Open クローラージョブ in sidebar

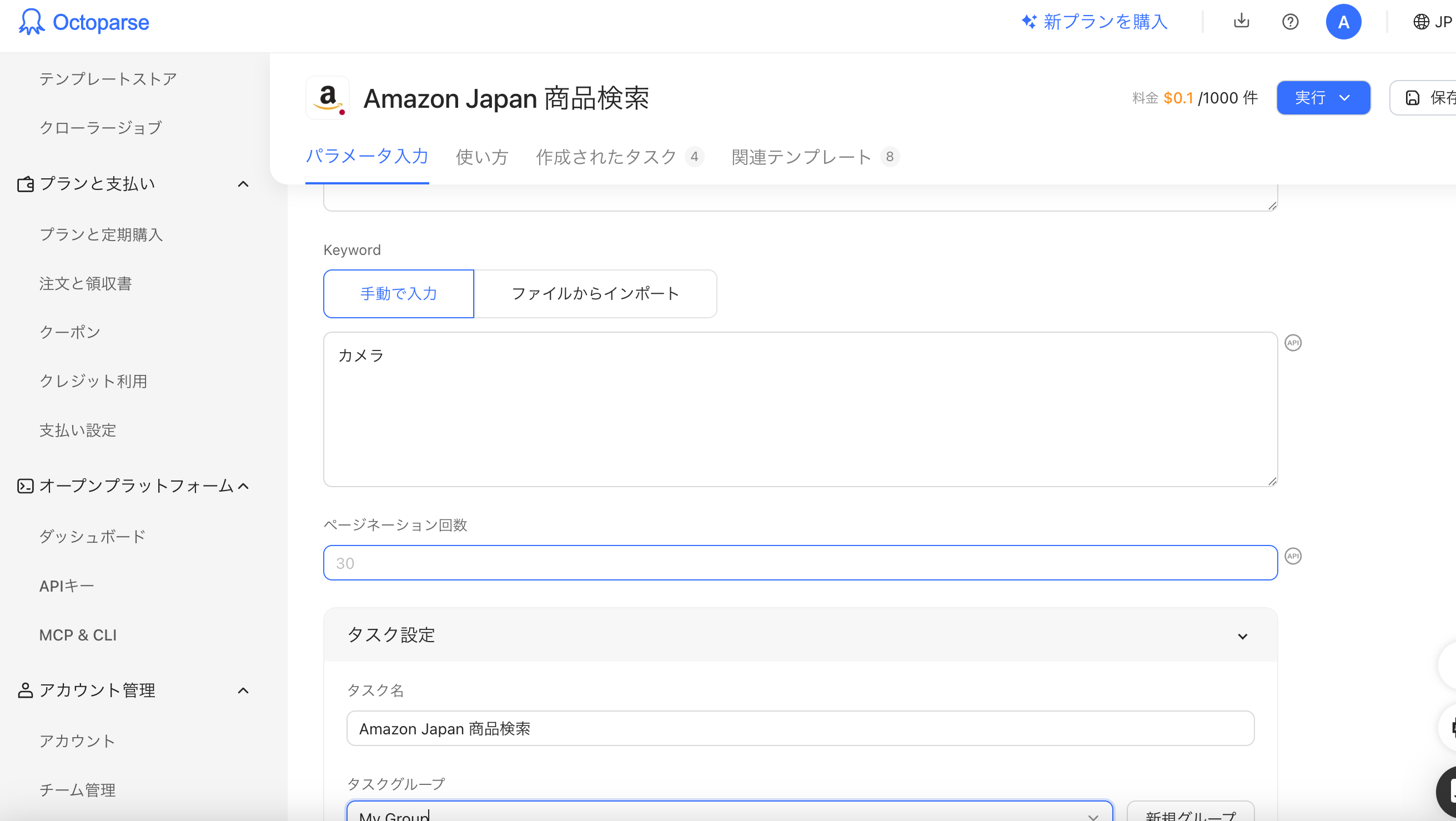pos(101,128)
